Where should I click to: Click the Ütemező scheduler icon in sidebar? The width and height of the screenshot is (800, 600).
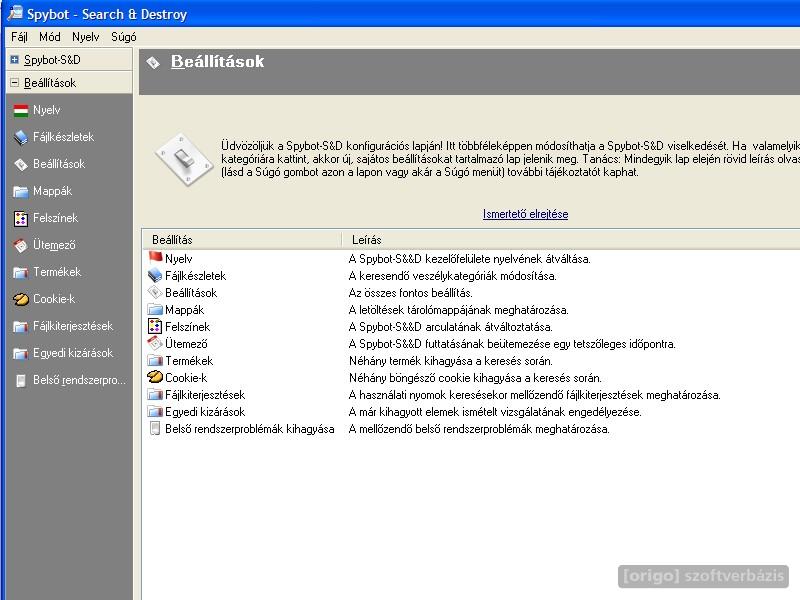(x=21, y=245)
